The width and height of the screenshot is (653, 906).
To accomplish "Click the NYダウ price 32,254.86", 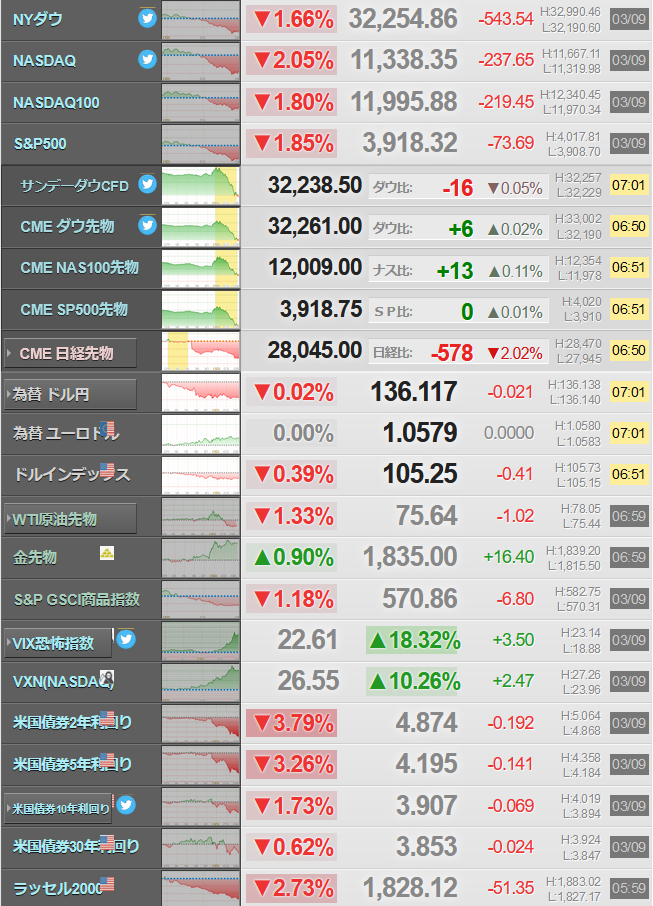I will 403,19.
